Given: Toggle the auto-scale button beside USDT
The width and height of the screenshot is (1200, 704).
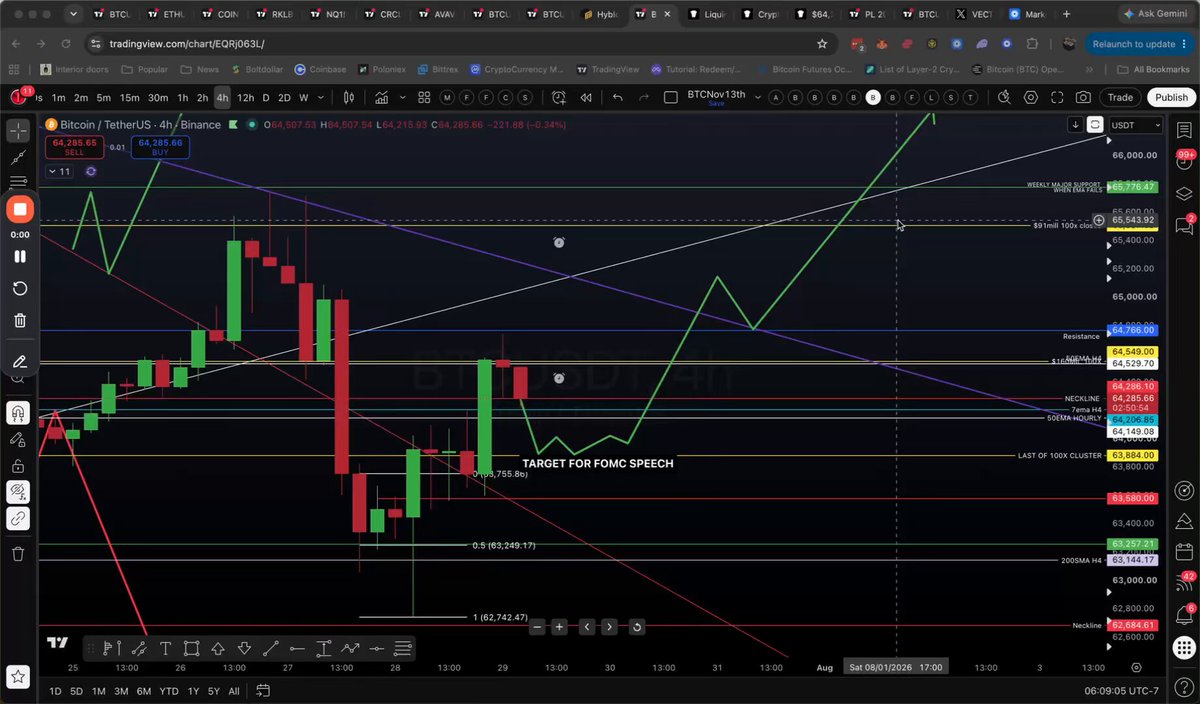Looking at the screenshot, I should click(1095, 125).
